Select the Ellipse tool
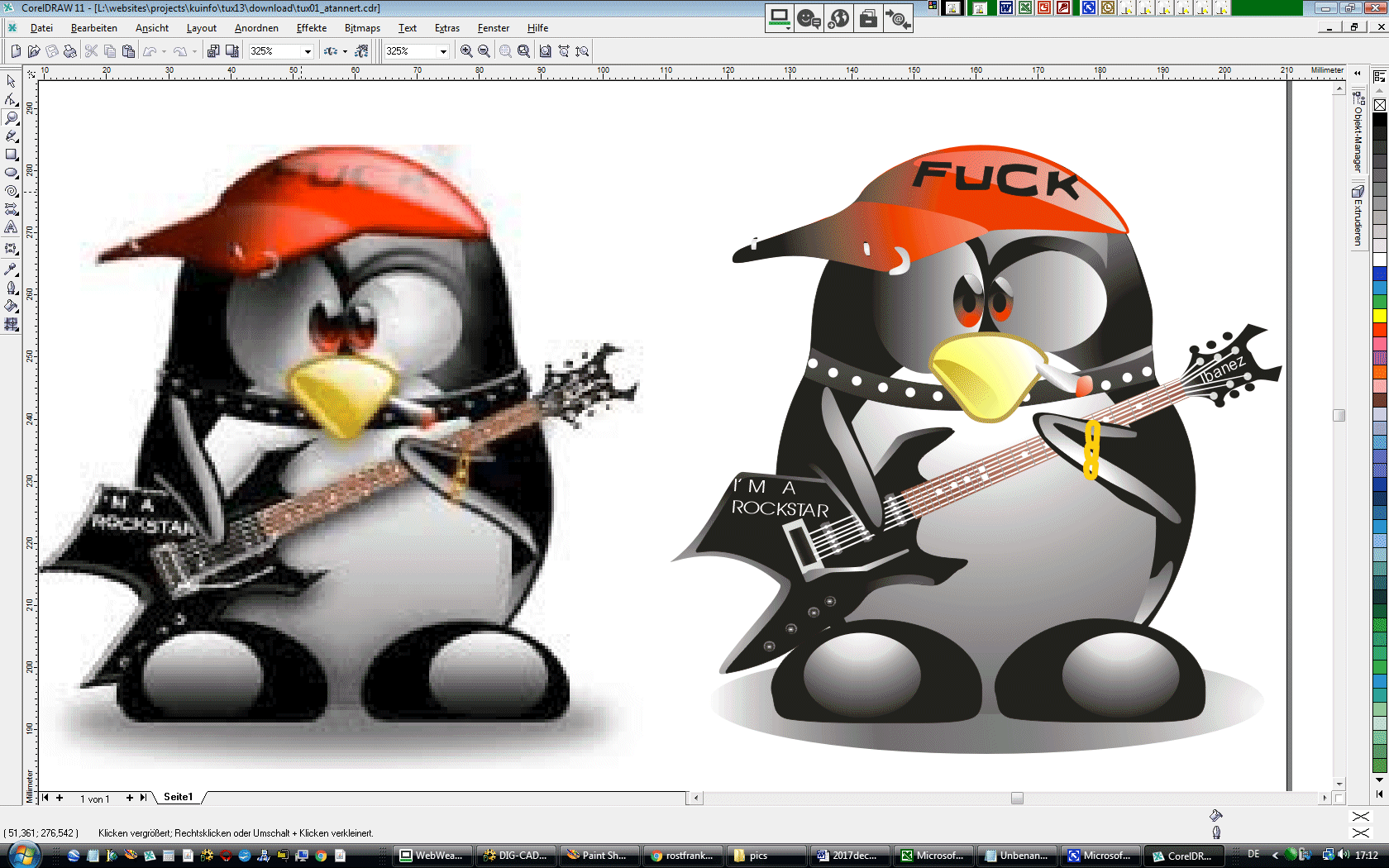 click(11, 172)
